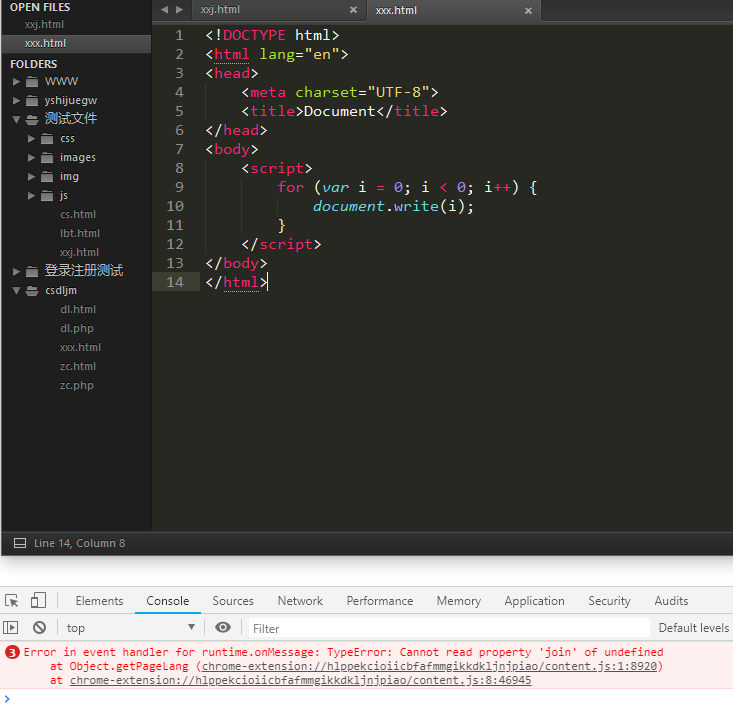Switch to the Network tab
Viewport: 733px width, 707px height.
click(300, 601)
